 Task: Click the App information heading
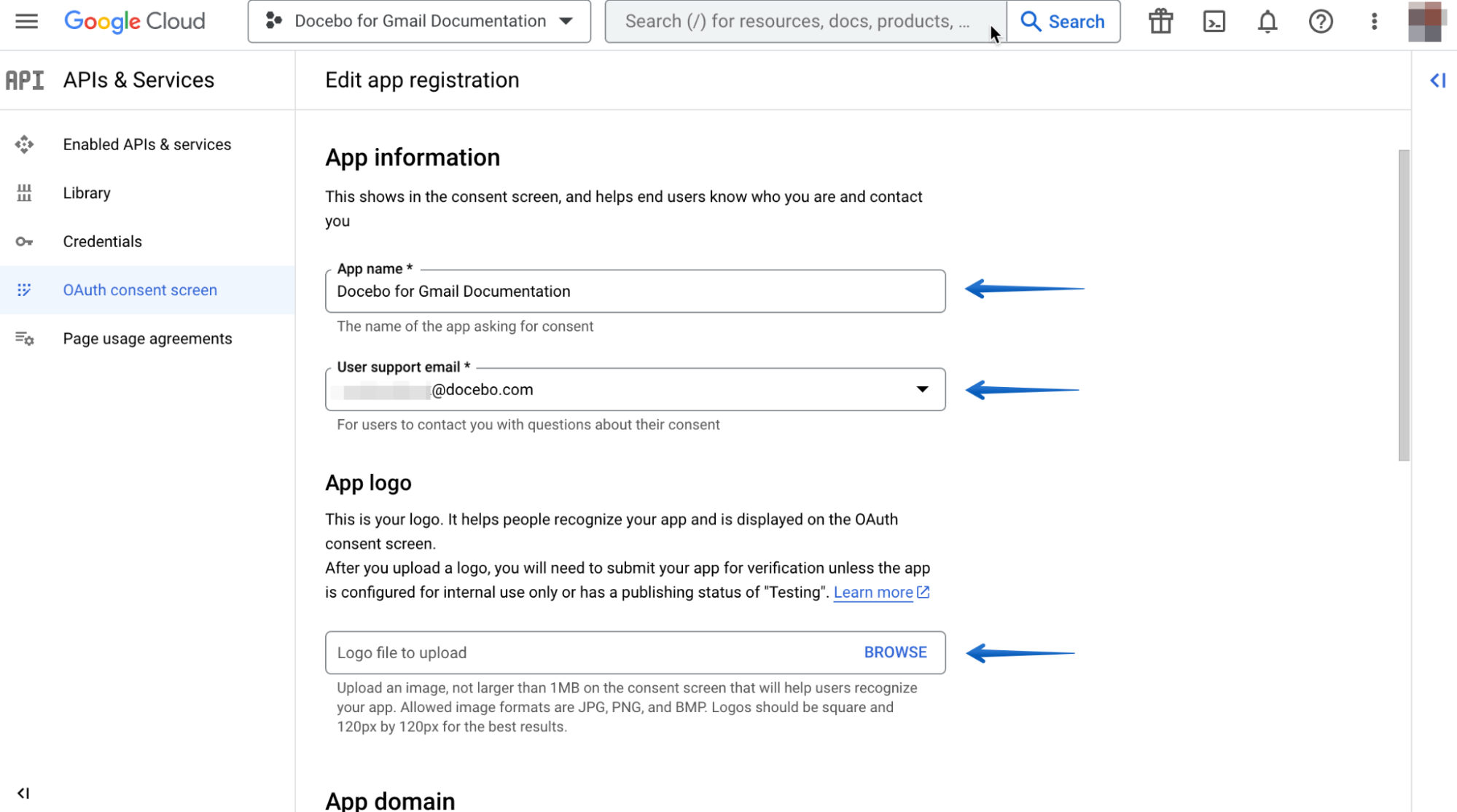413,157
